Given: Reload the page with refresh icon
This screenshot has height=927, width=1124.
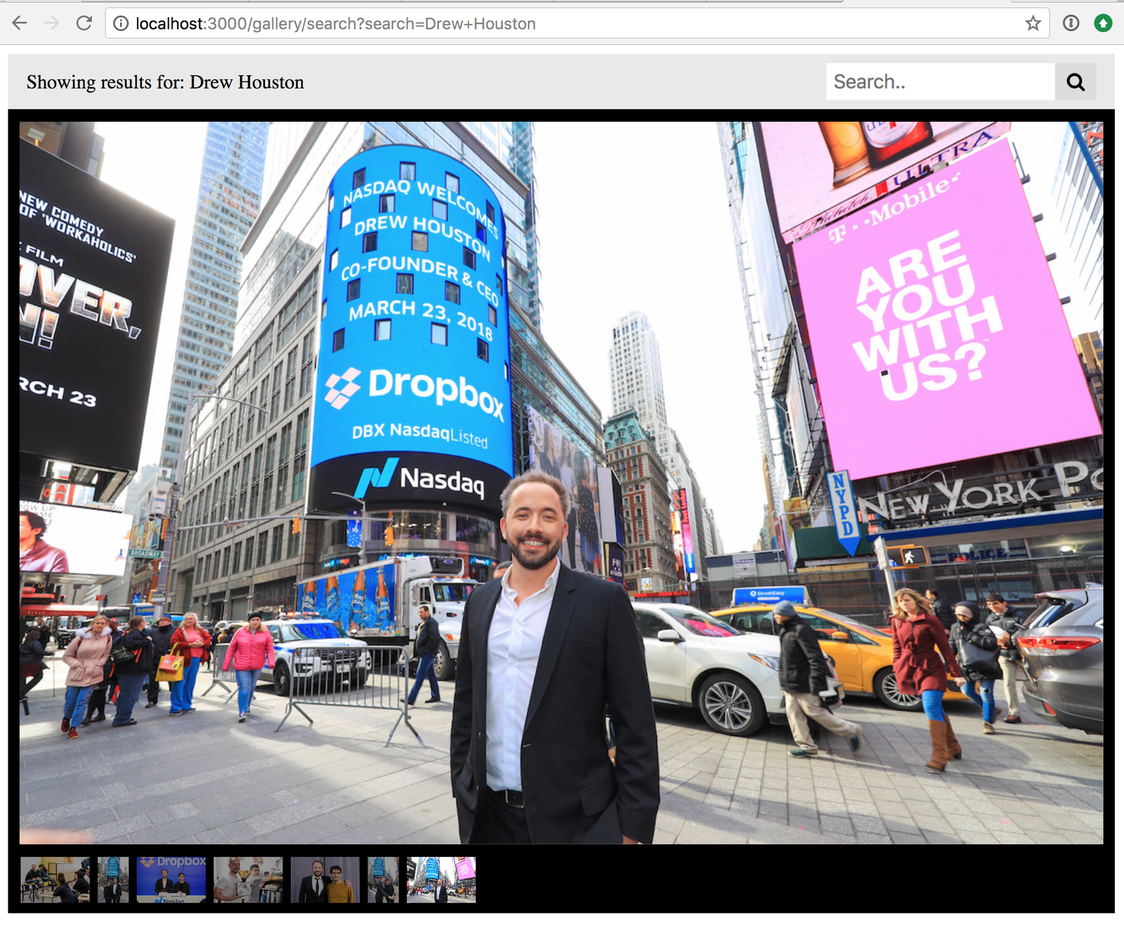Looking at the screenshot, I should click(x=84, y=23).
